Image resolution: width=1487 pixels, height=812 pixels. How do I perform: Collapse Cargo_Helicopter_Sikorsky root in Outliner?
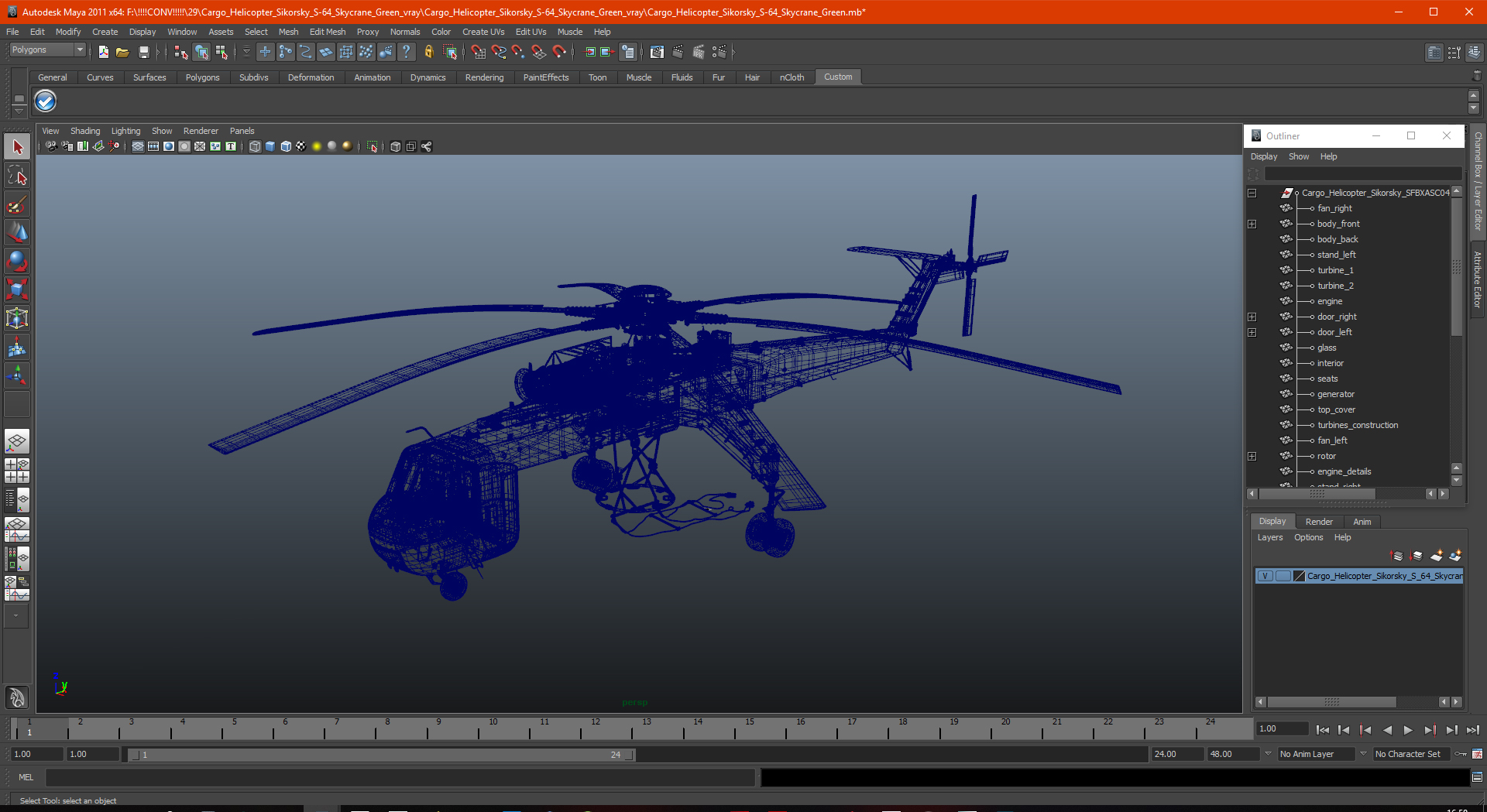coord(1252,193)
